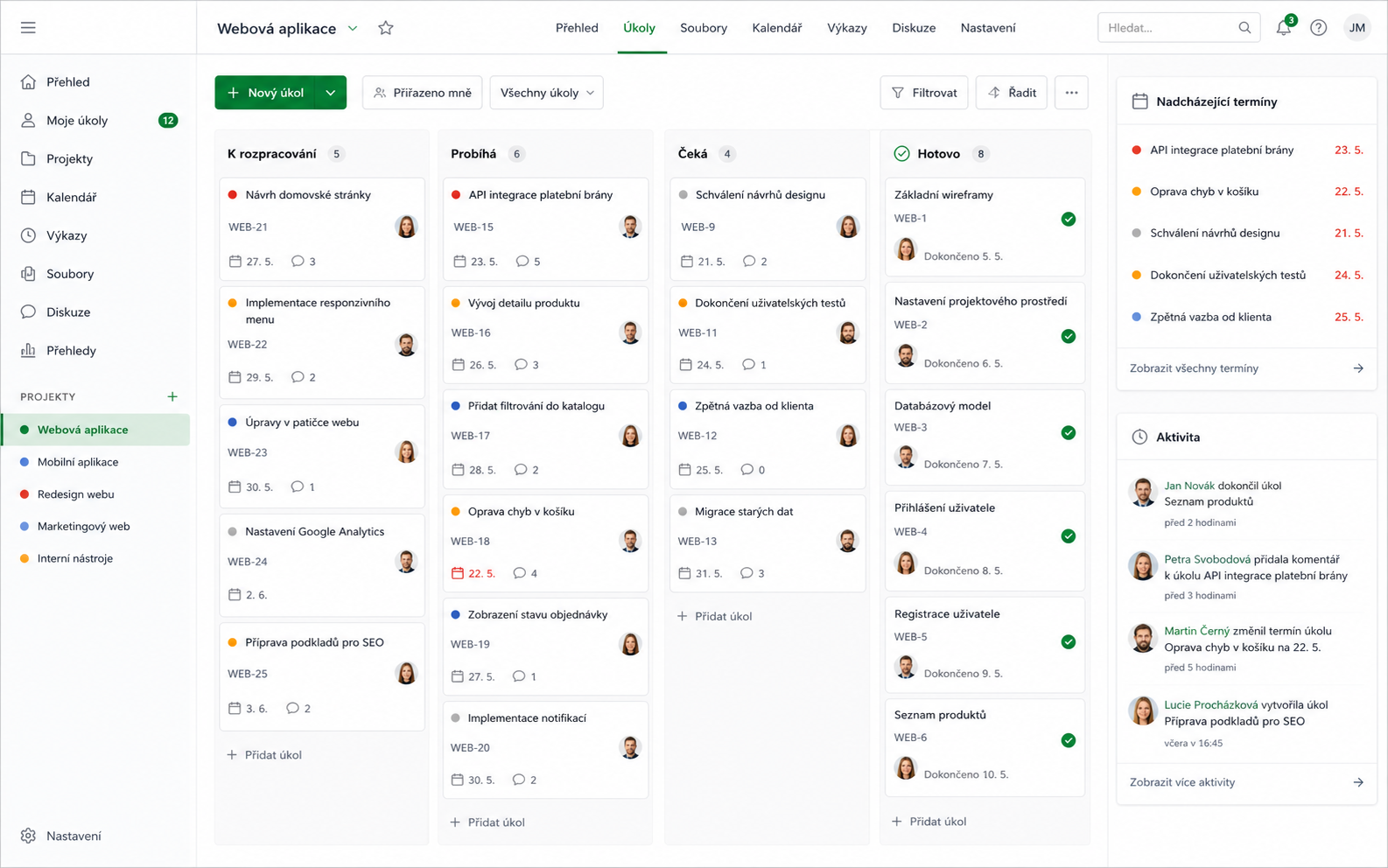Image resolution: width=1388 pixels, height=868 pixels.
Task: Click the Soubory files icon in sidebar
Action: (x=28, y=274)
